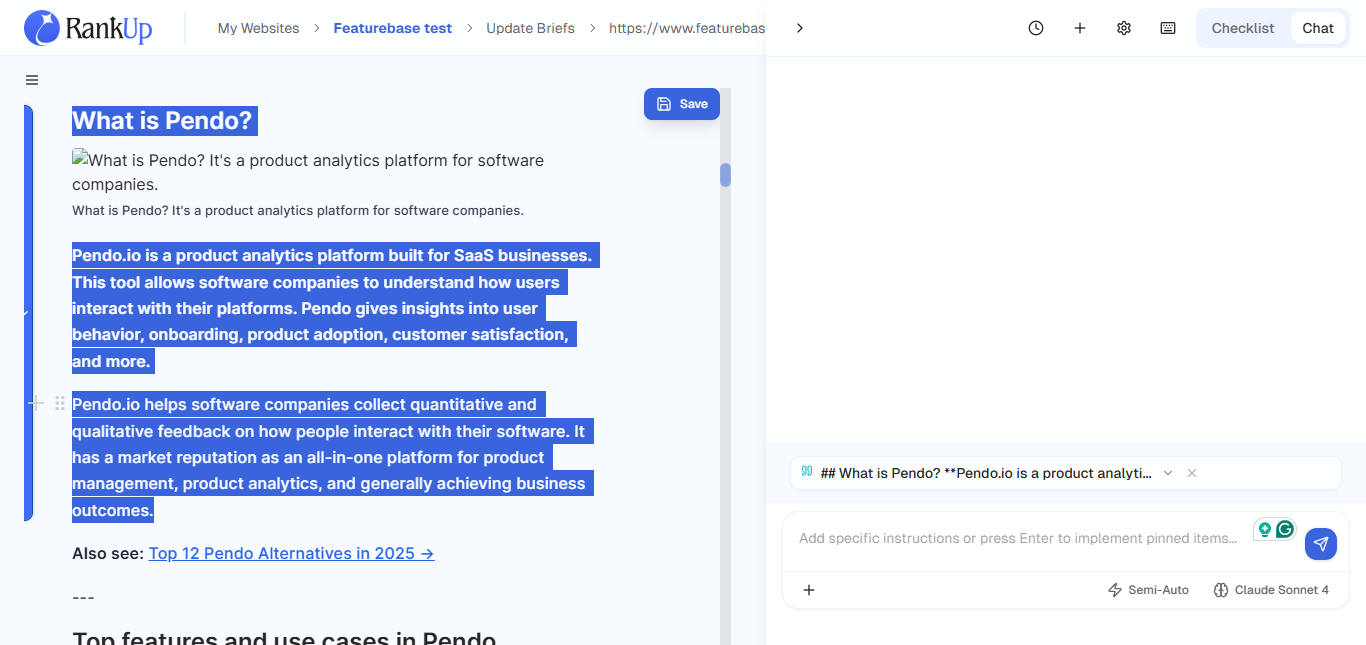Save the document

coord(682,104)
